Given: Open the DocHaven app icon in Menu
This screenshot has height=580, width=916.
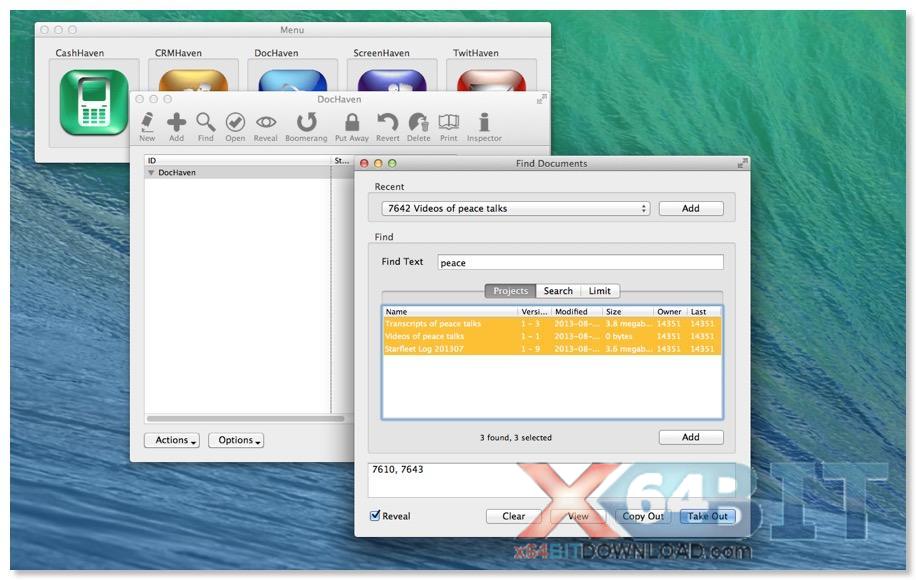Looking at the screenshot, I should [293, 80].
